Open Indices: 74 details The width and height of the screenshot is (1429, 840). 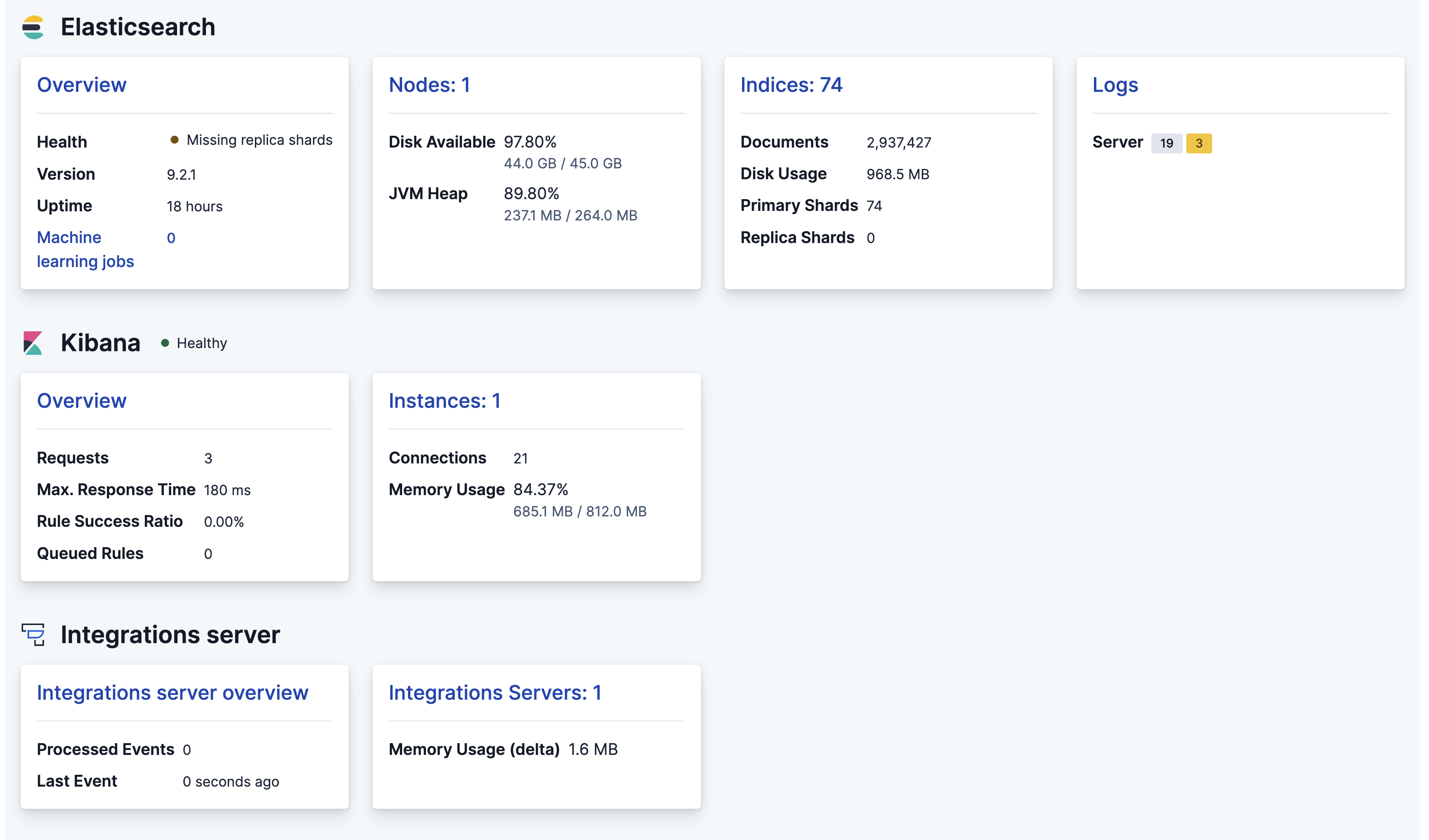pyautogui.click(x=791, y=85)
